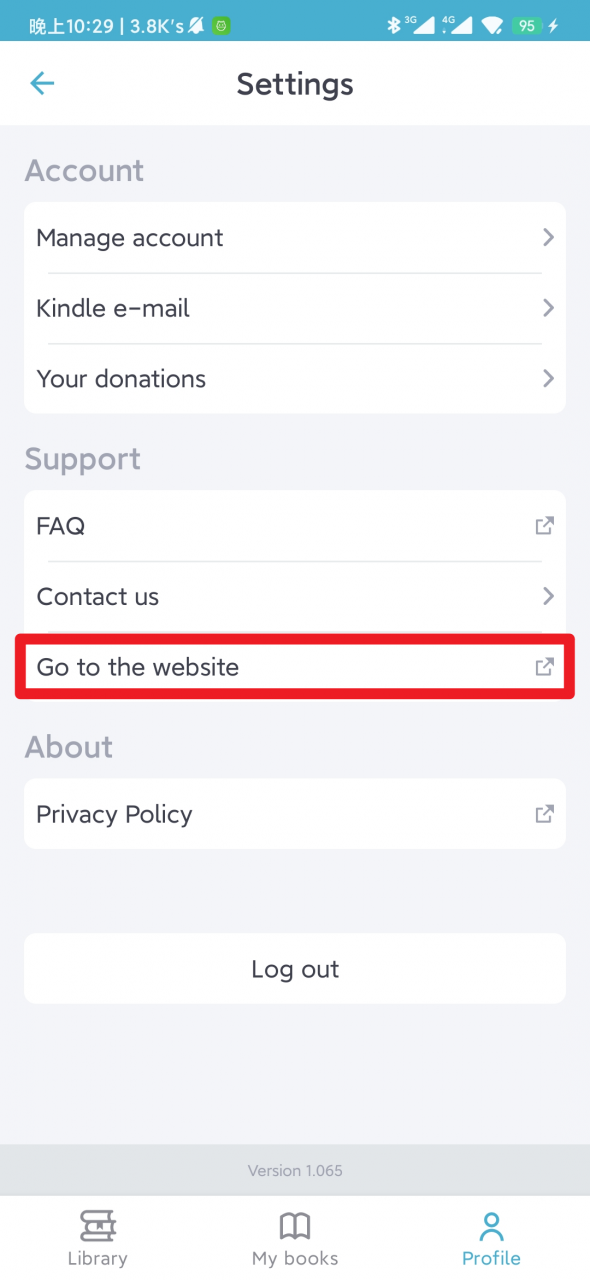Tap external link icon beside FAQ
Image resolution: width=590 pixels, height=1280 pixels.
(x=545, y=525)
